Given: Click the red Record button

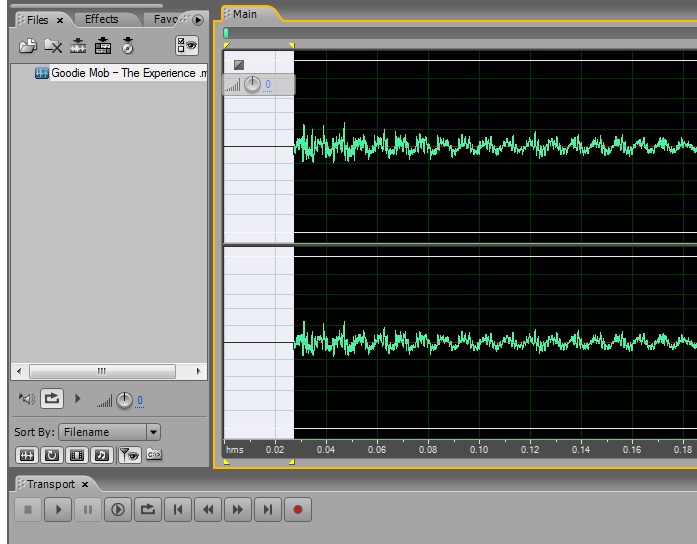Looking at the screenshot, I should tap(298, 509).
